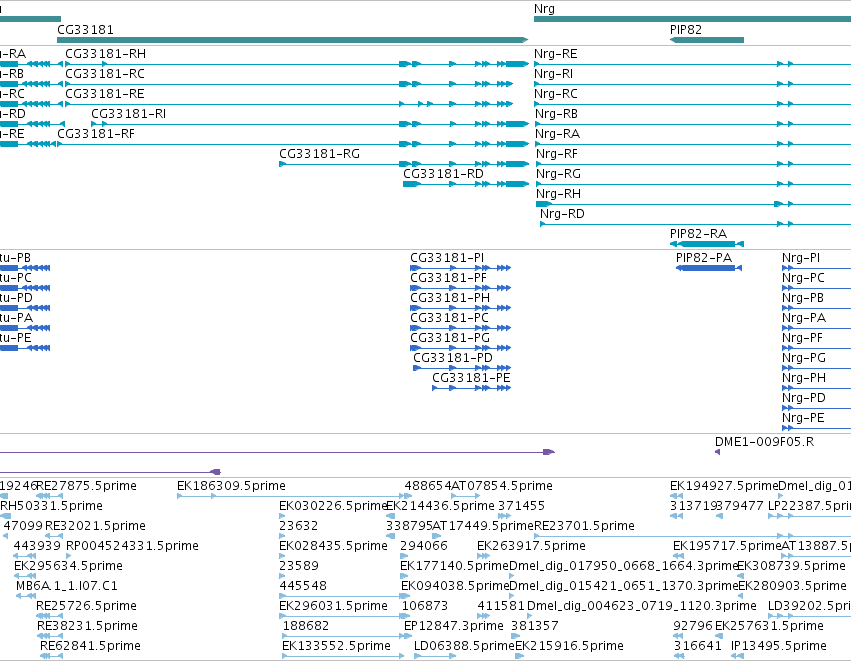Select EST label RE23701.5prime
Screen dimensions: 851x661
(585, 526)
